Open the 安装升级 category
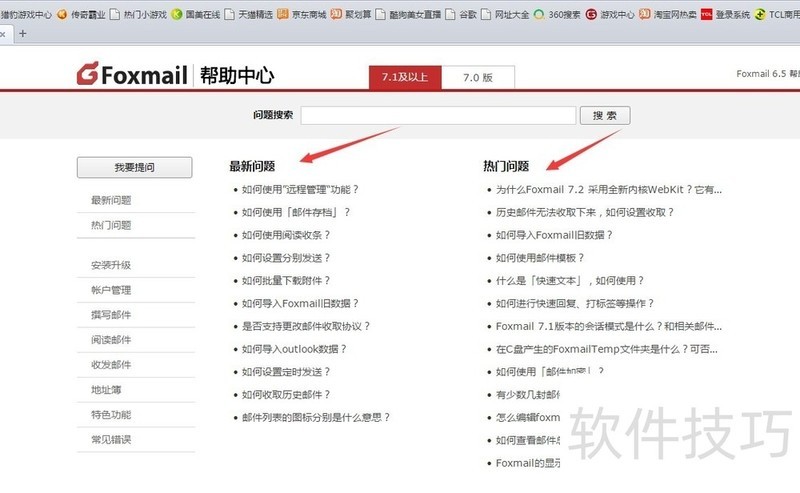 [x=111, y=265]
